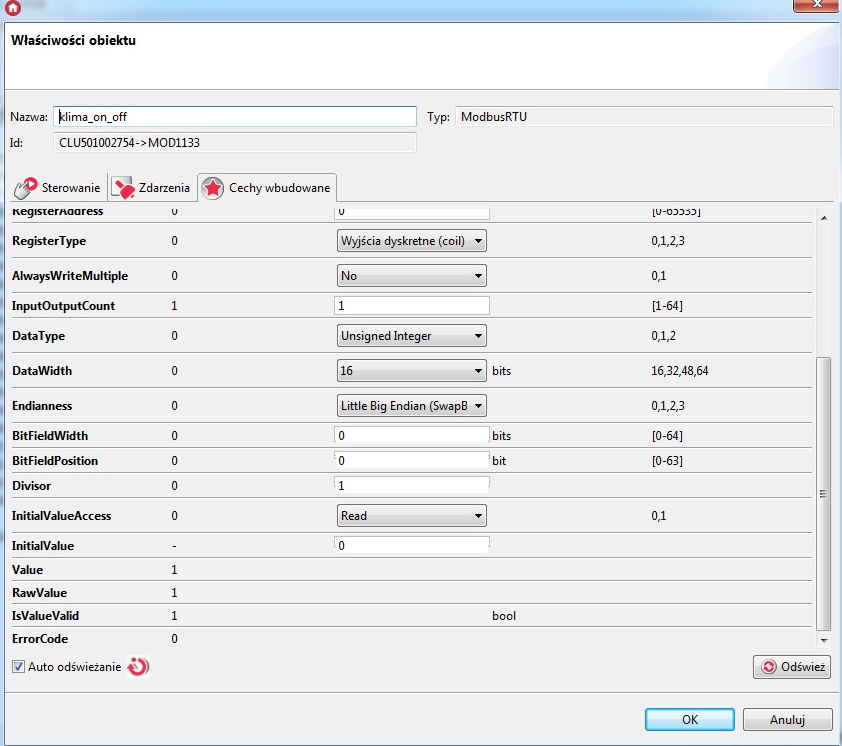842x746 pixels.
Task: Expand the DataWidth dropdown
Action: pyautogui.click(x=411, y=371)
